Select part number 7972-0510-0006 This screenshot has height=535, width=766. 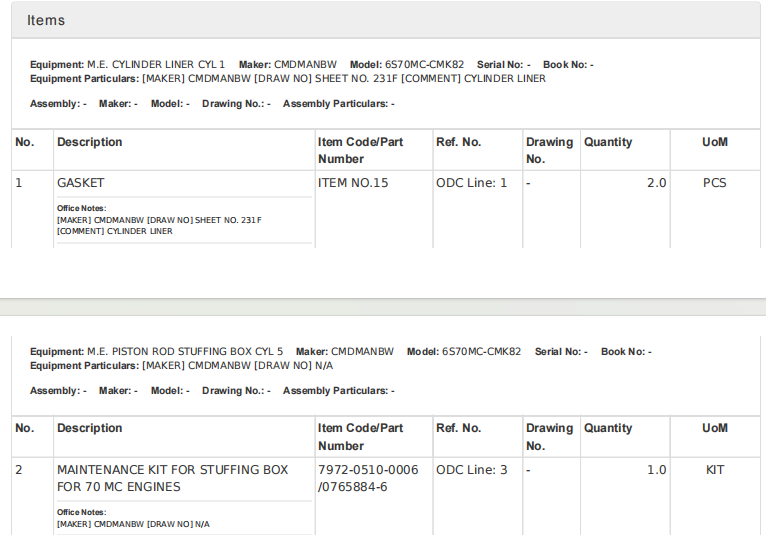pos(368,469)
